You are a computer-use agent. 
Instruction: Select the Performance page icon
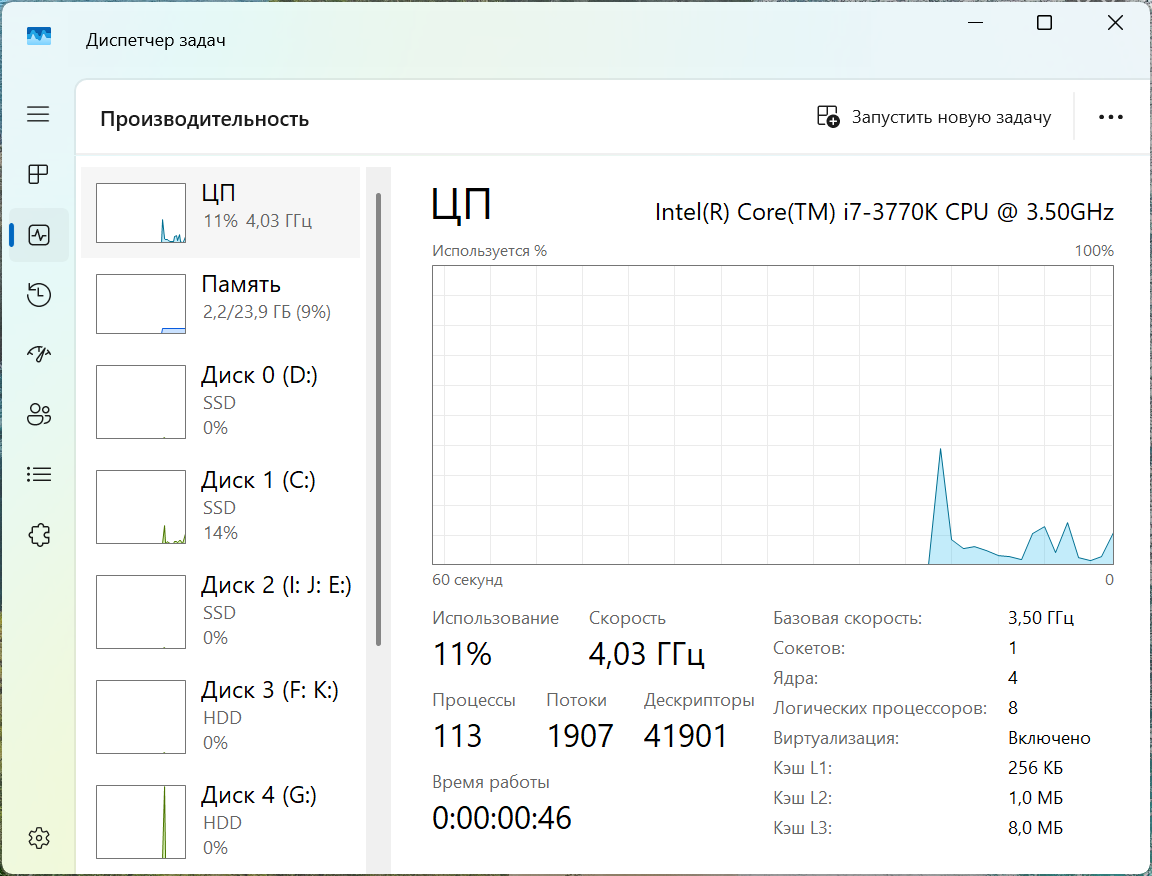[39, 235]
